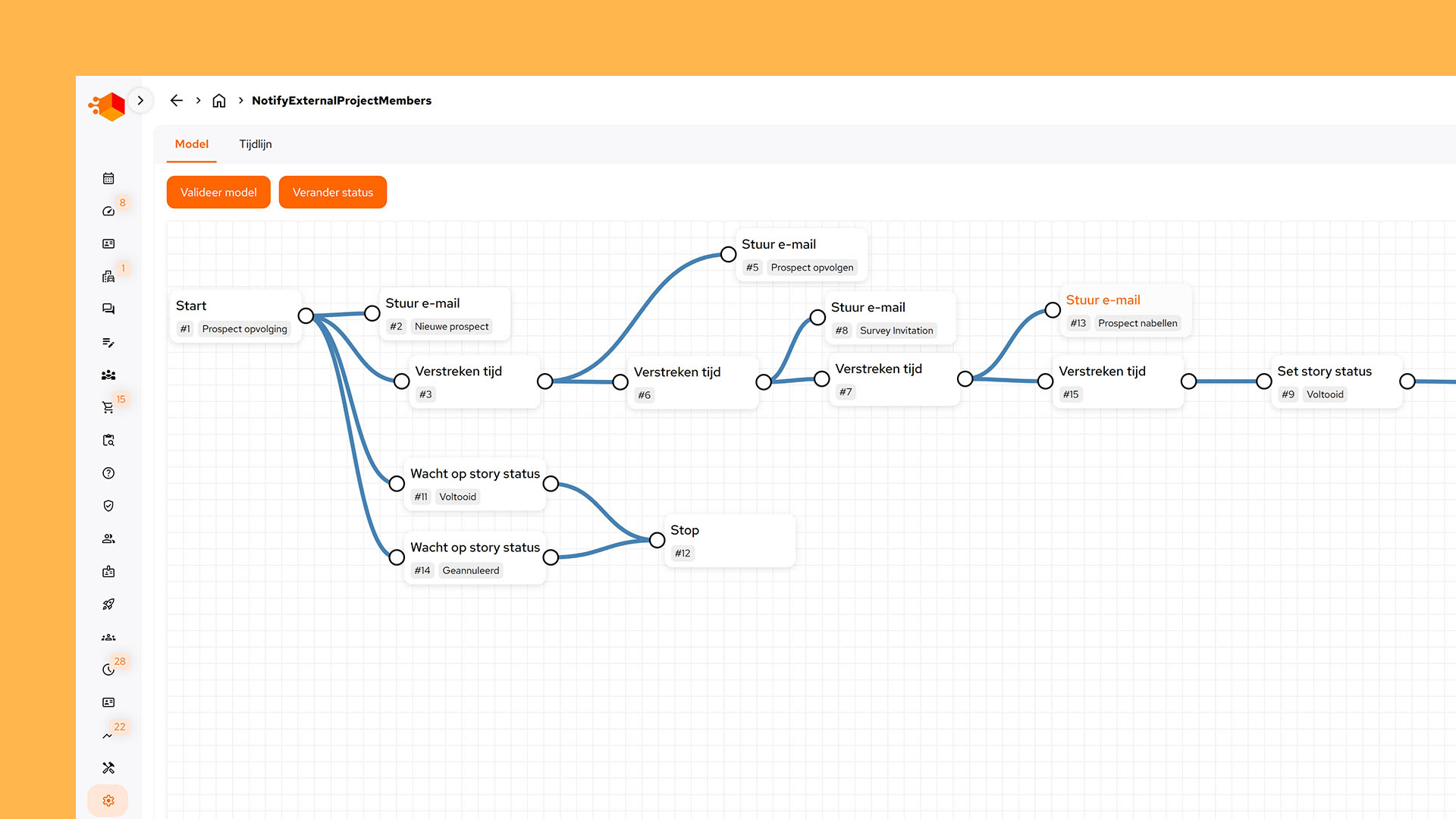Click the rocket icon in sidebar

108,604
